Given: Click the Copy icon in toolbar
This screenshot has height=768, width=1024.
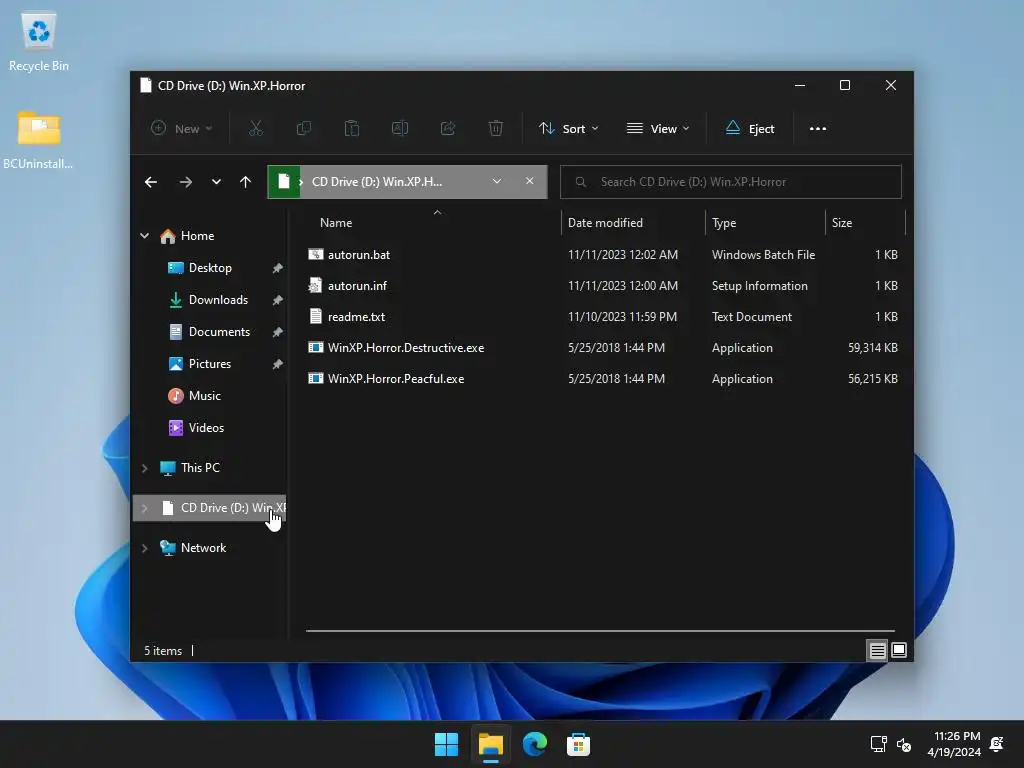Looking at the screenshot, I should point(304,129).
